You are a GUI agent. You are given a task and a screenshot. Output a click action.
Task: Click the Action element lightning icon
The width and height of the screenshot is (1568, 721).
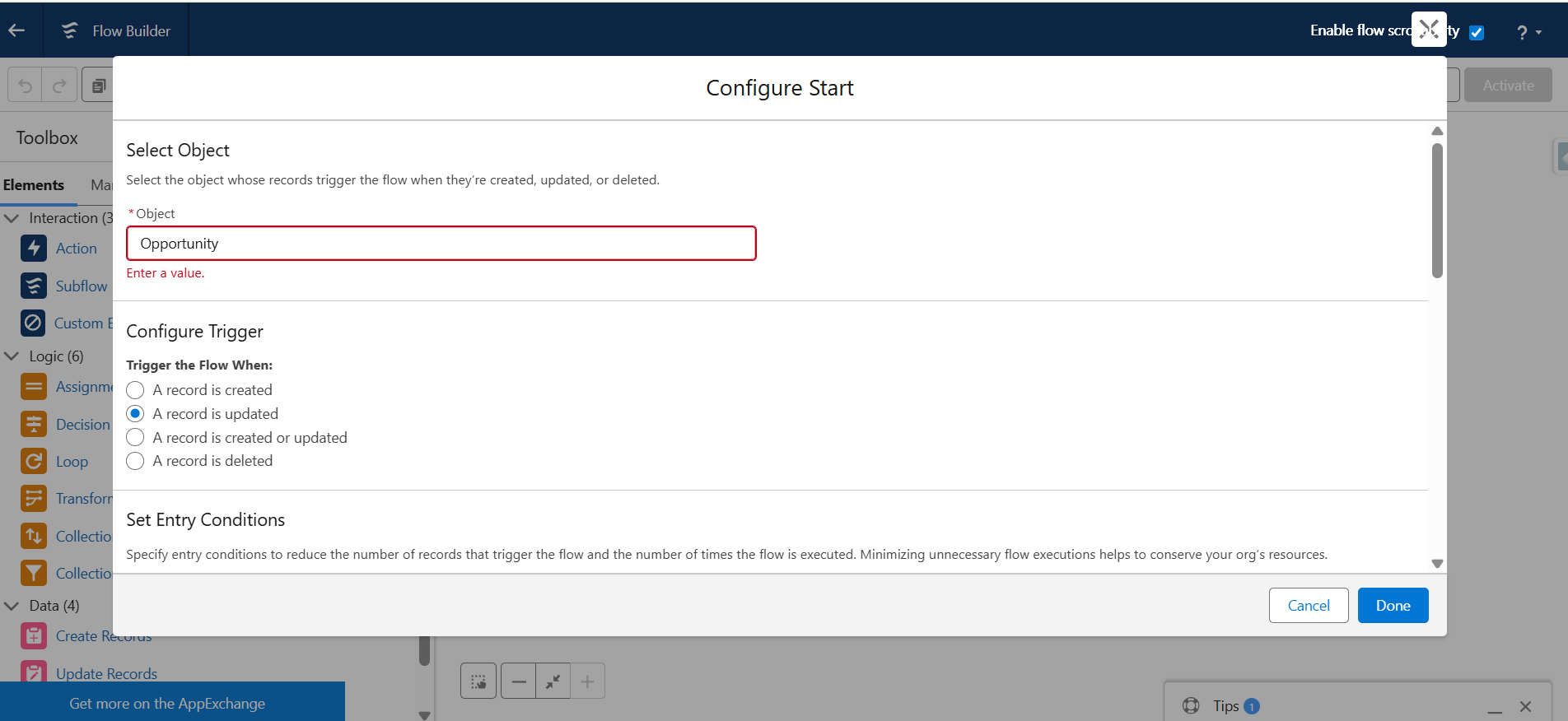click(x=34, y=248)
